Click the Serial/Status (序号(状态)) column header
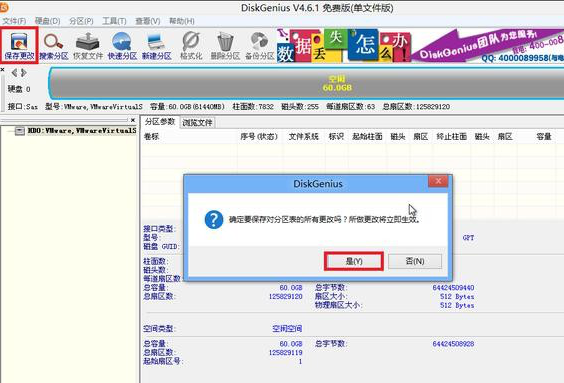 coord(259,137)
